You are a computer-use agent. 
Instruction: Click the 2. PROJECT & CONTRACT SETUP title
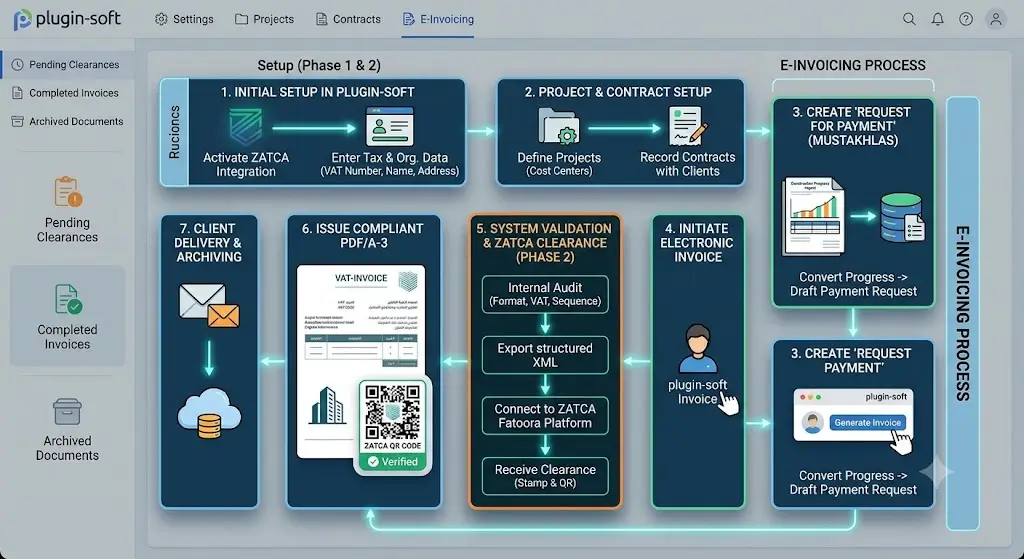point(618,92)
